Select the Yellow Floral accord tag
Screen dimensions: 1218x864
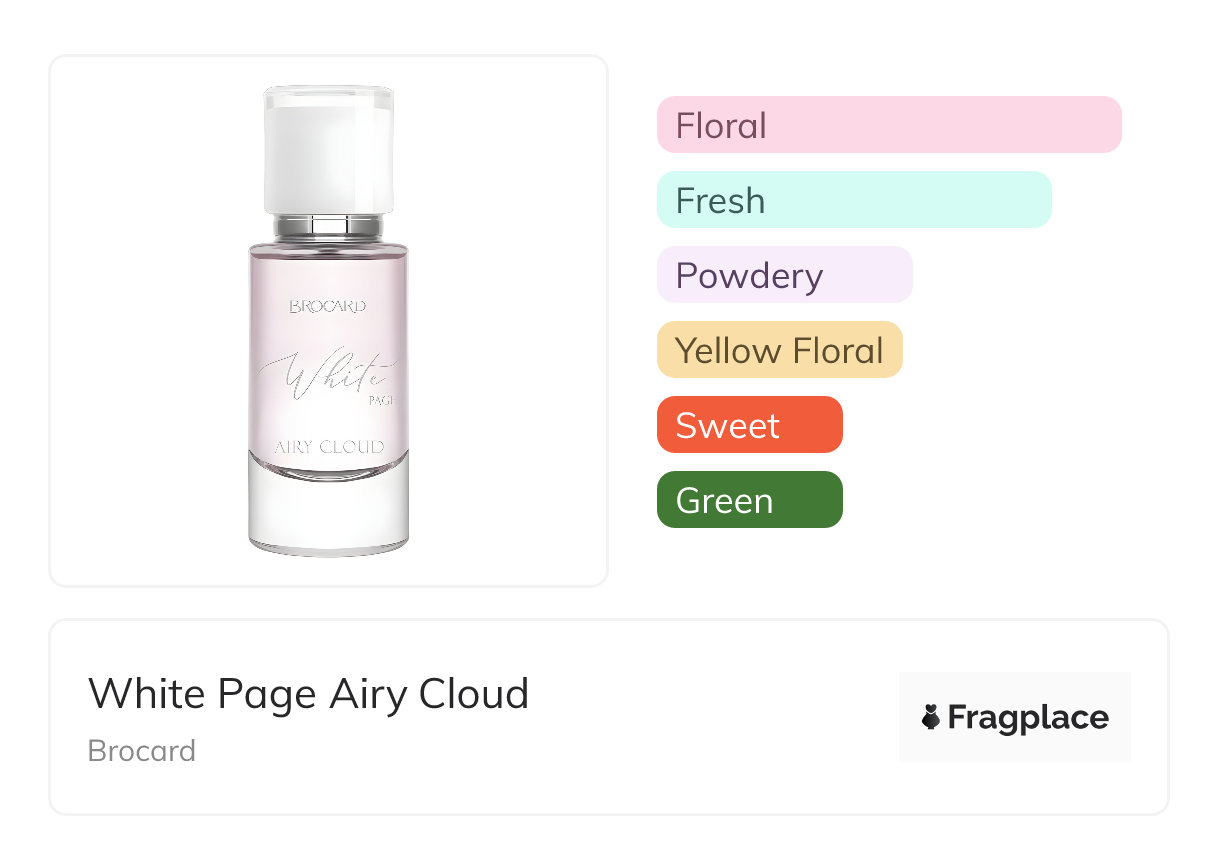click(x=779, y=350)
